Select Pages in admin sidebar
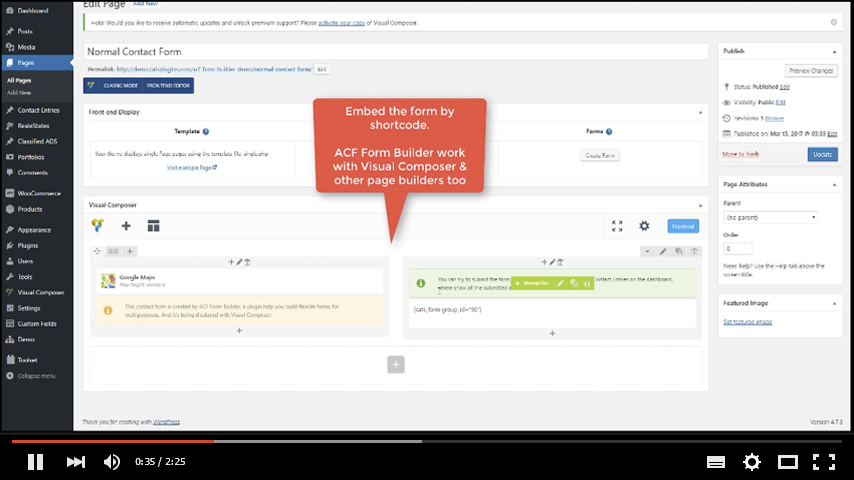Image resolution: width=854 pixels, height=480 pixels. 36,63
